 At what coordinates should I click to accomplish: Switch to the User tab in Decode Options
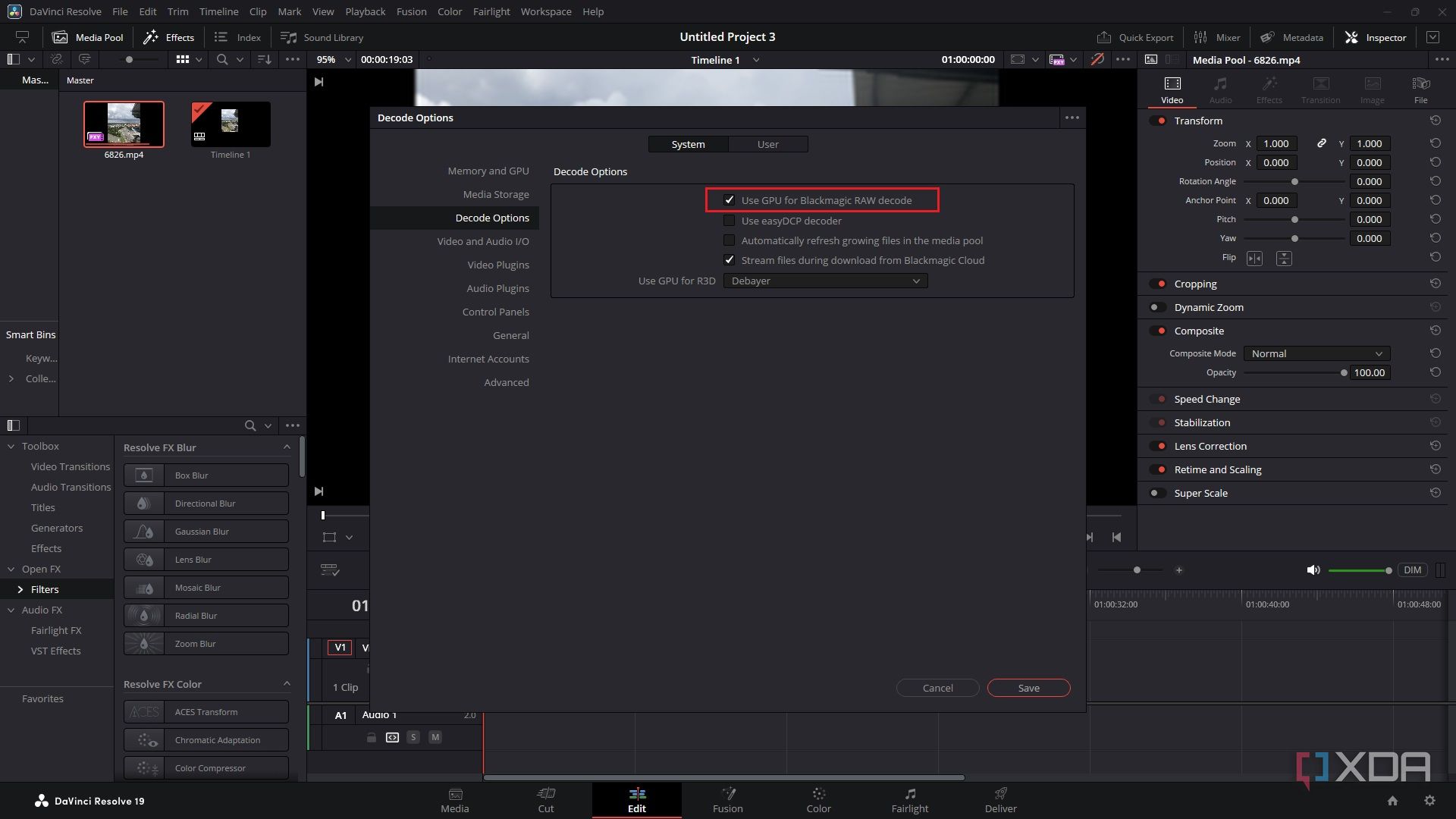point(768,143)
